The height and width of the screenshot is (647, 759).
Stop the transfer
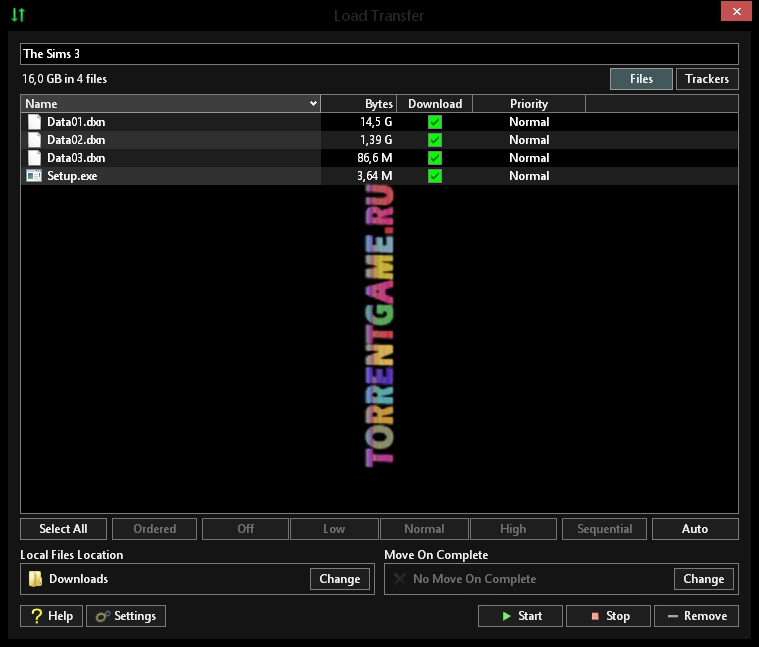pos(608,616)
